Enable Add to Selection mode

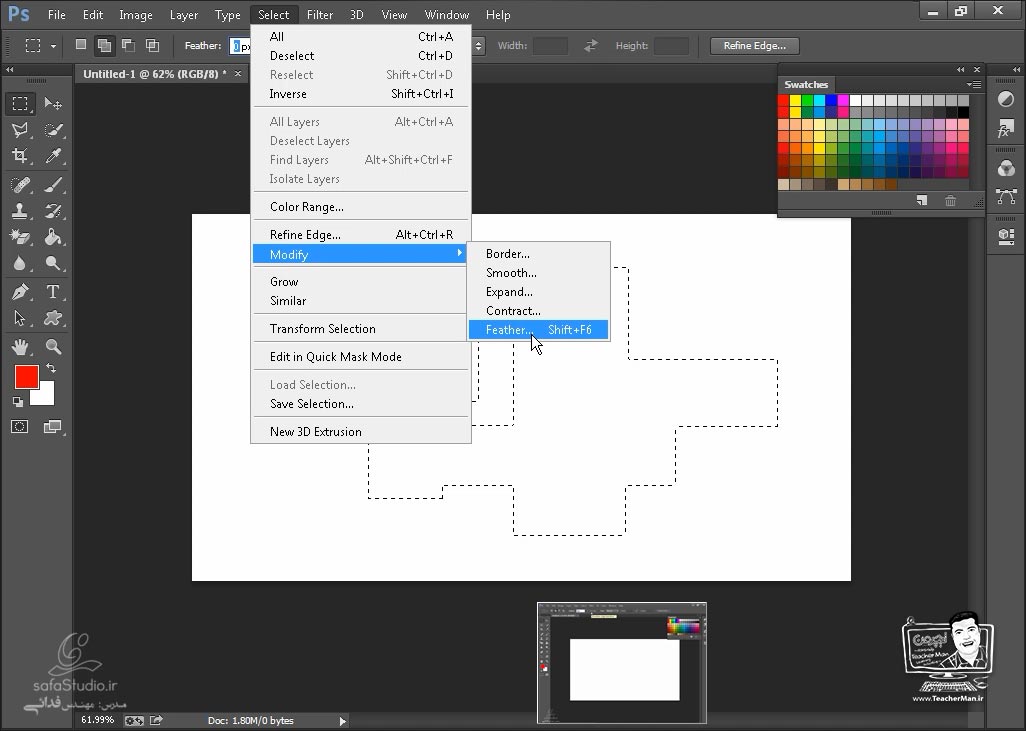[x=104, y=45]
